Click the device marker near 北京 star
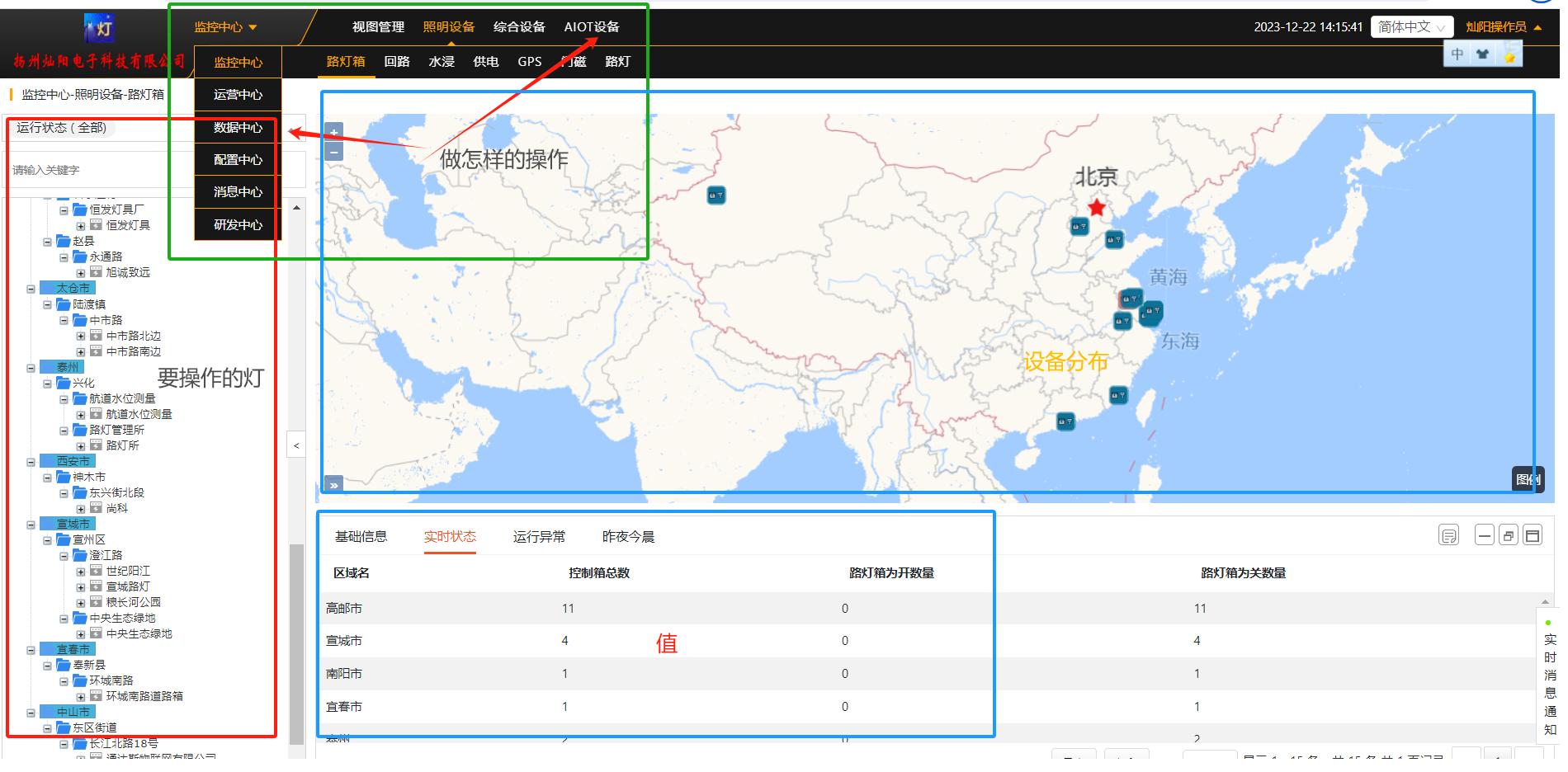The height and width of the screenshot is (772, 1568). coord(1079,226)
